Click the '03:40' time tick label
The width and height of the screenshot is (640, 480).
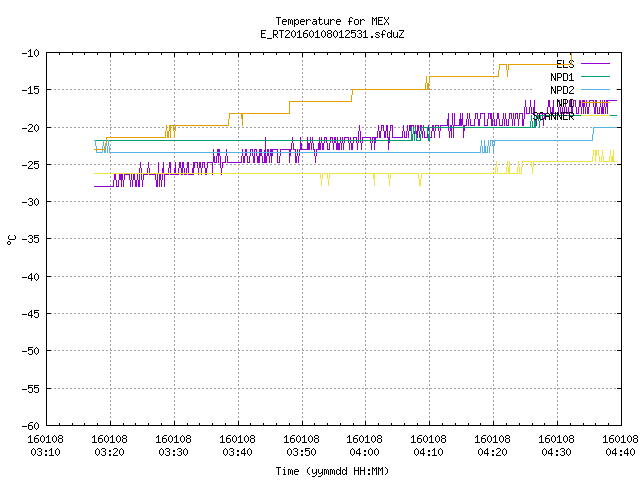tap(238, 452)
